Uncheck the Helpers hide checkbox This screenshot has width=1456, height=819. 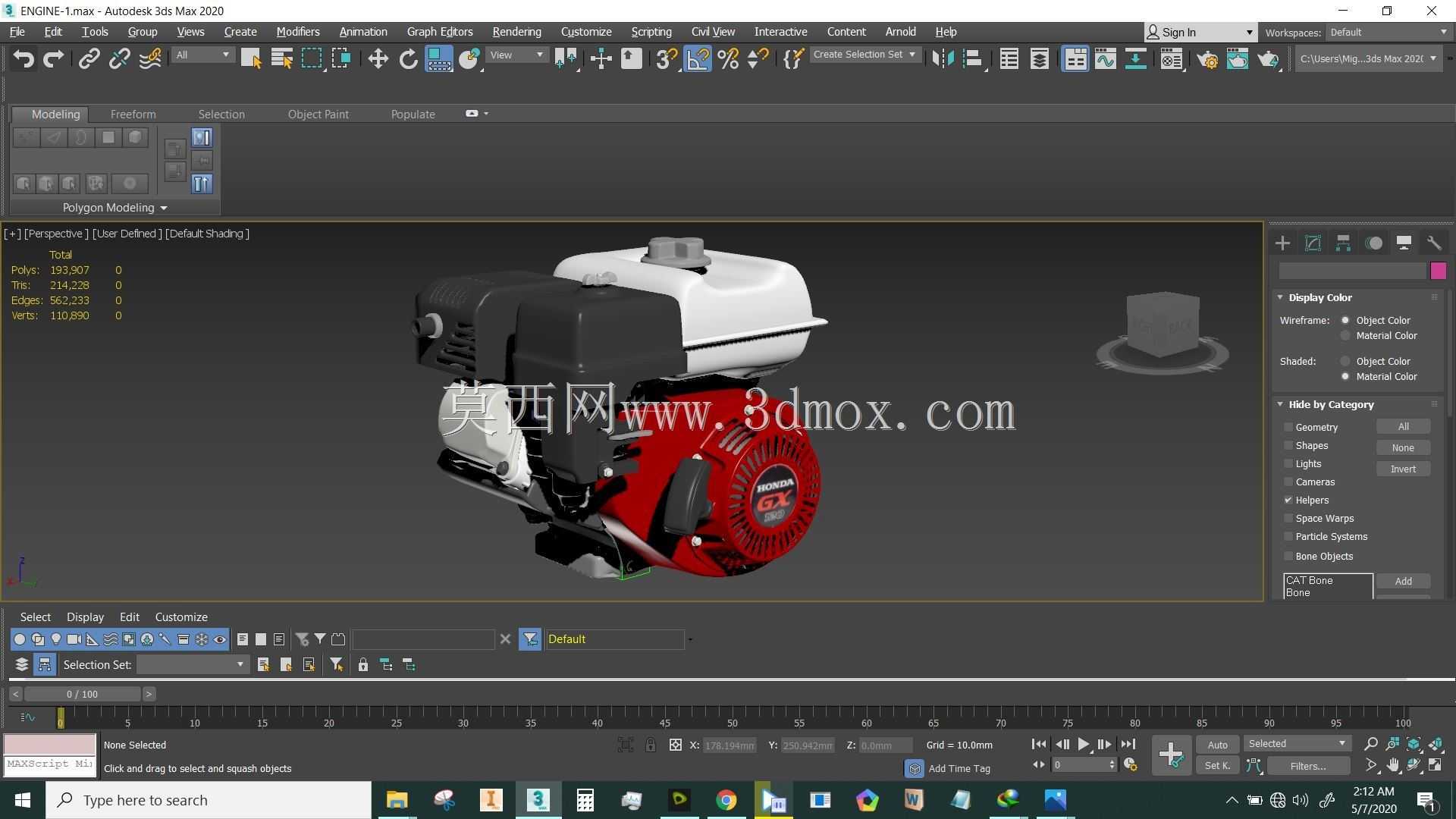[1288, 500]
